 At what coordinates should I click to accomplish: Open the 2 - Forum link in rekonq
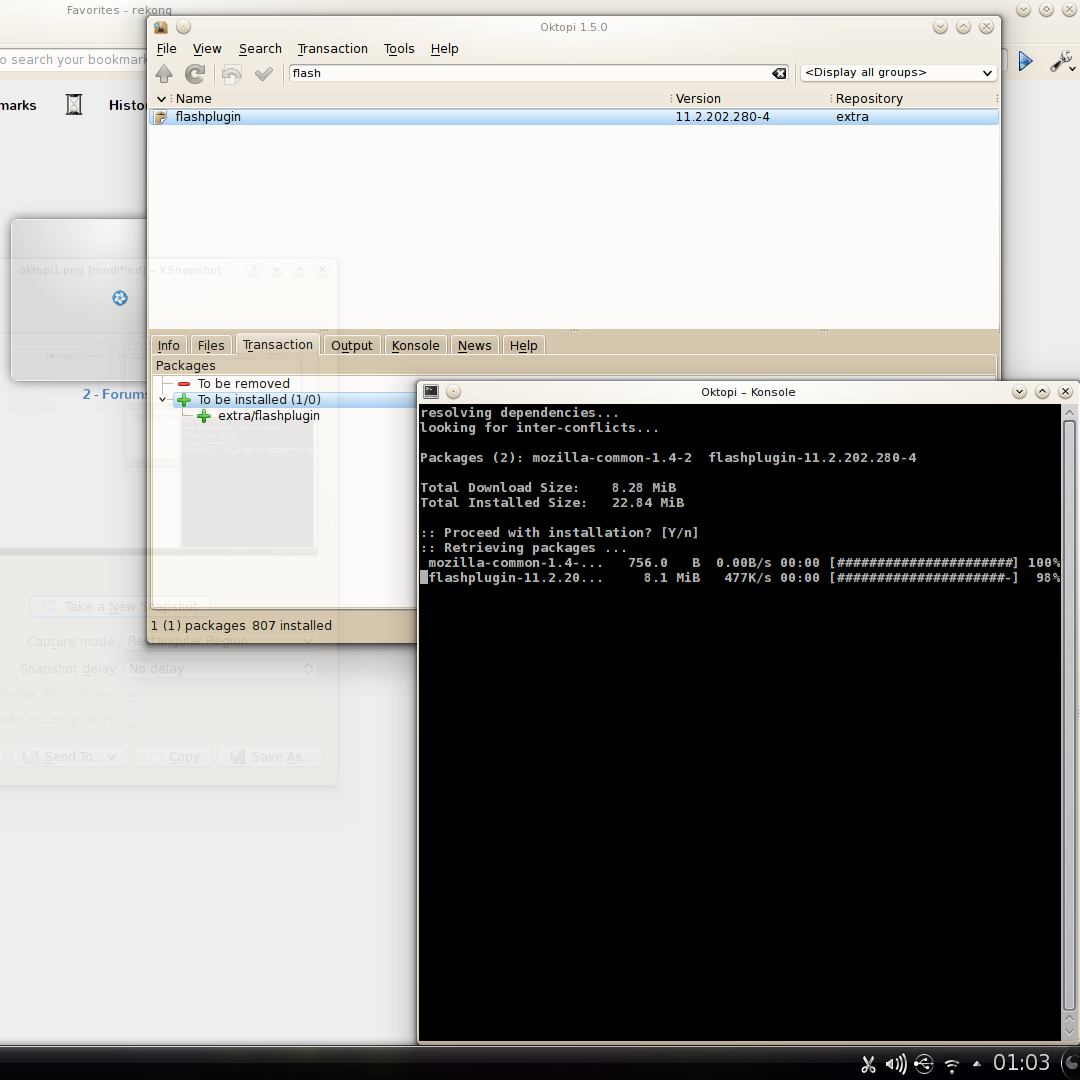click(115, 394)
